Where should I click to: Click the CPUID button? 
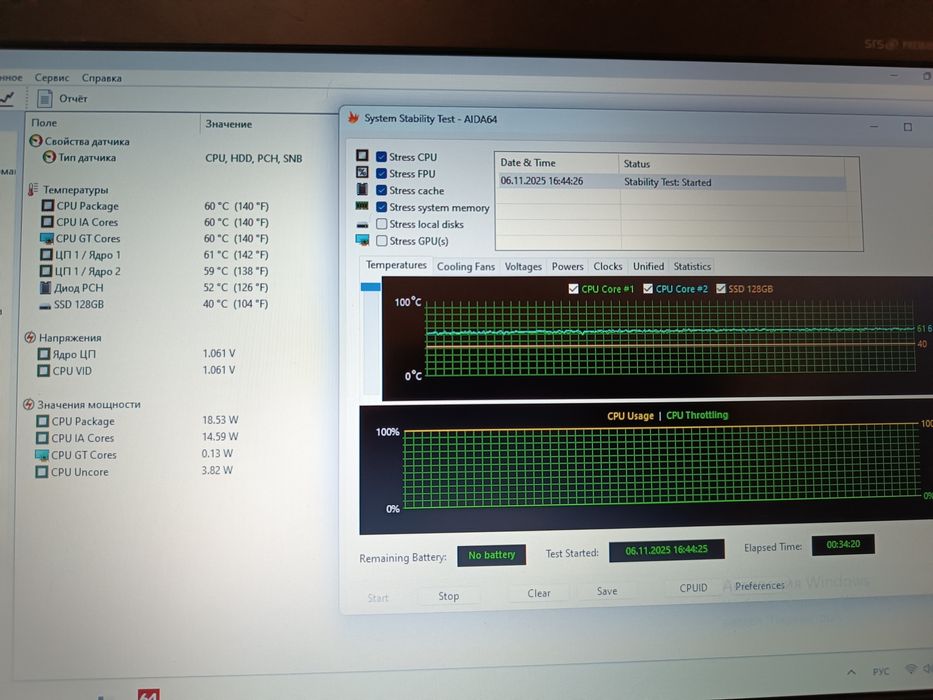pyautogui.click(x=693, y=588)
